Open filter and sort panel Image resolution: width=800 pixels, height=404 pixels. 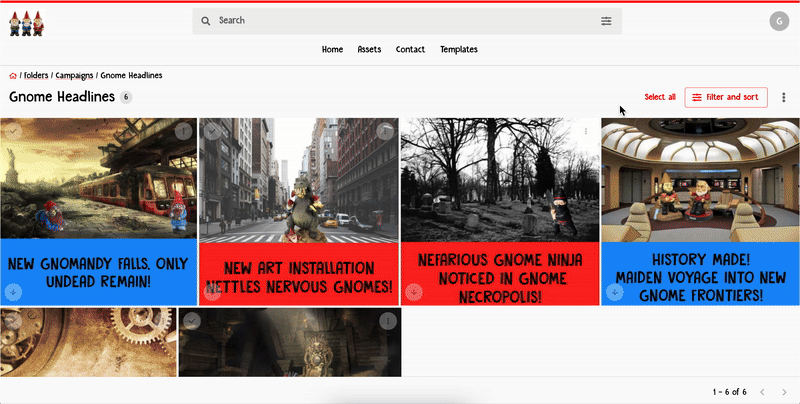pyautogui.click(x=726, y=97)
